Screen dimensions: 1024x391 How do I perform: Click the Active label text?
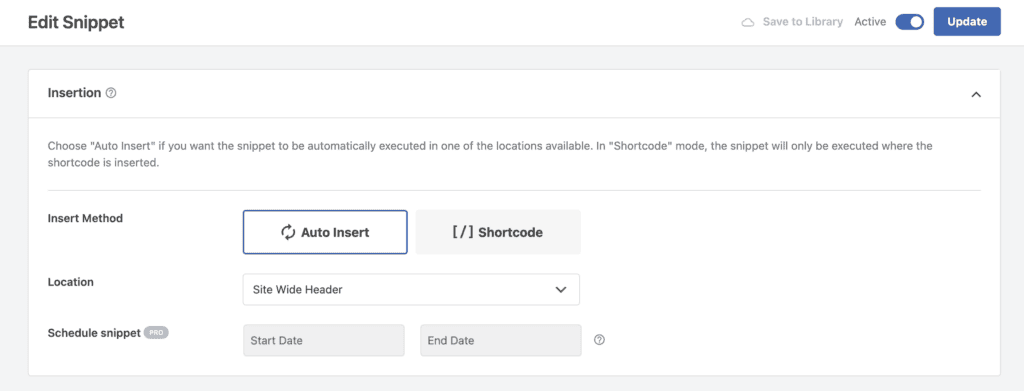(x=870, y=22)
